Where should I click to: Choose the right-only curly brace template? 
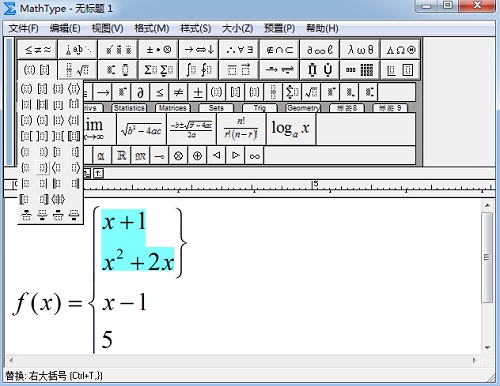42,168
